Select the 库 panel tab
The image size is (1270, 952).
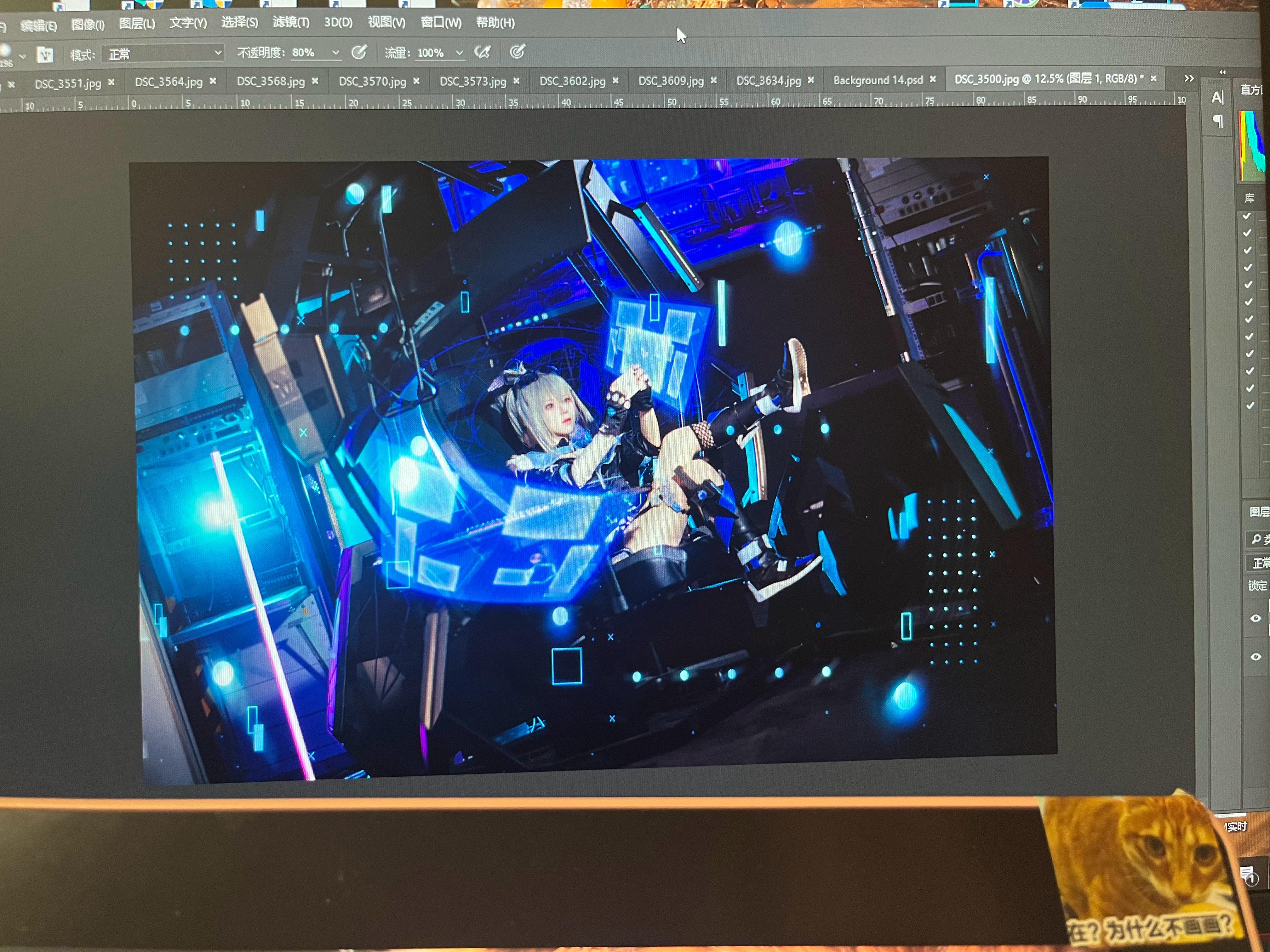1249,198
